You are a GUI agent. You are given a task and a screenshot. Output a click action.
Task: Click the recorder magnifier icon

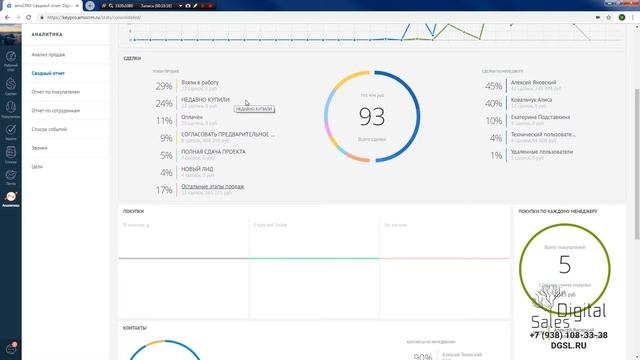[111, 6]
